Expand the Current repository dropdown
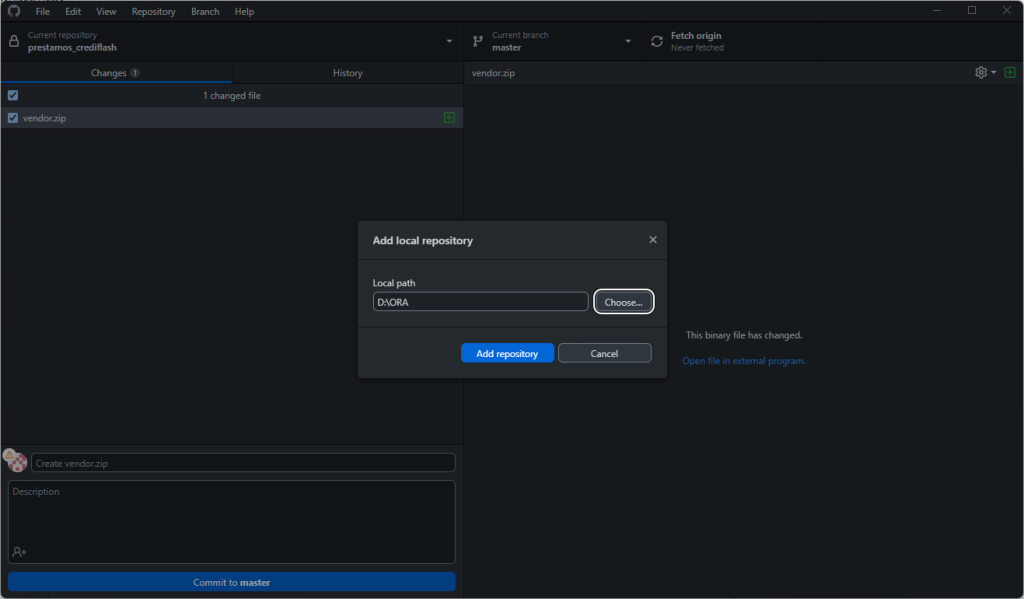Viewport: 1024px width, 599px height. point(449,41)
